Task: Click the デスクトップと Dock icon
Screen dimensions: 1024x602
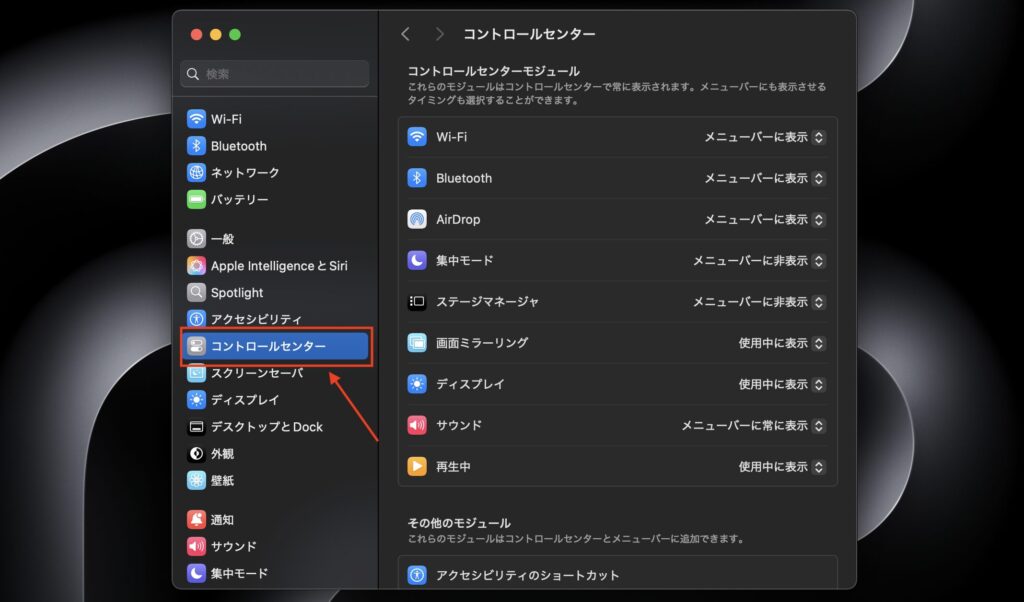Action: coord(196,427)
